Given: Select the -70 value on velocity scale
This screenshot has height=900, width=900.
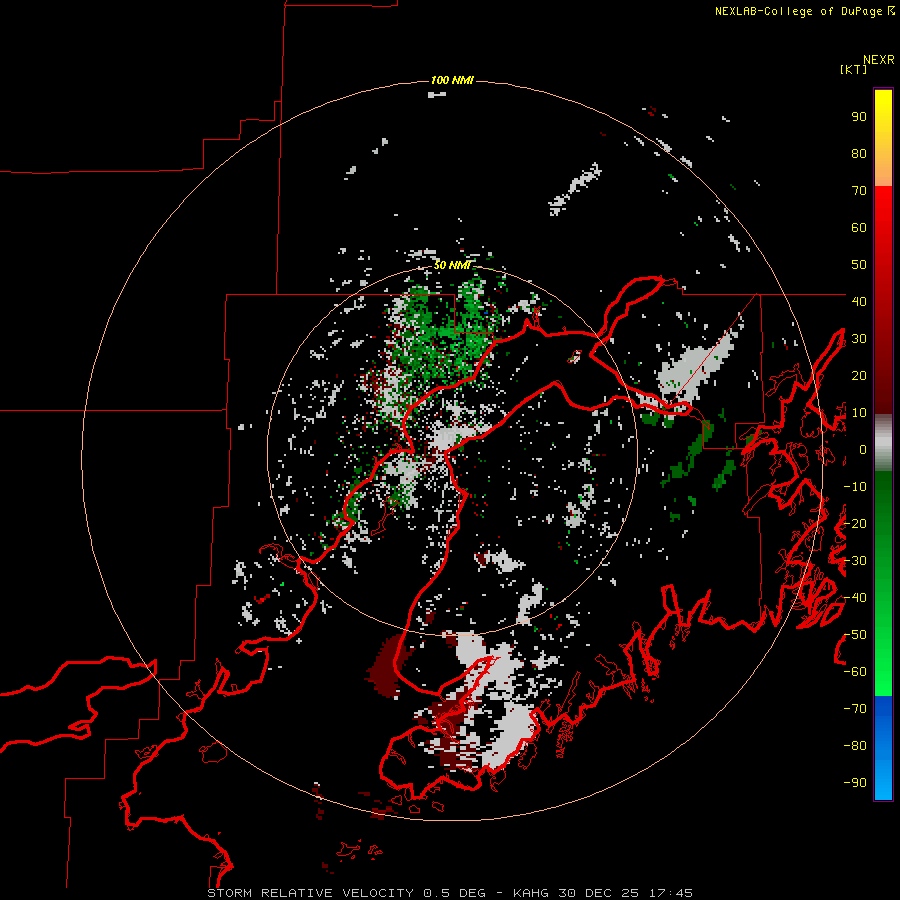Looking at the screenshot, I should [x=855, y=709].
